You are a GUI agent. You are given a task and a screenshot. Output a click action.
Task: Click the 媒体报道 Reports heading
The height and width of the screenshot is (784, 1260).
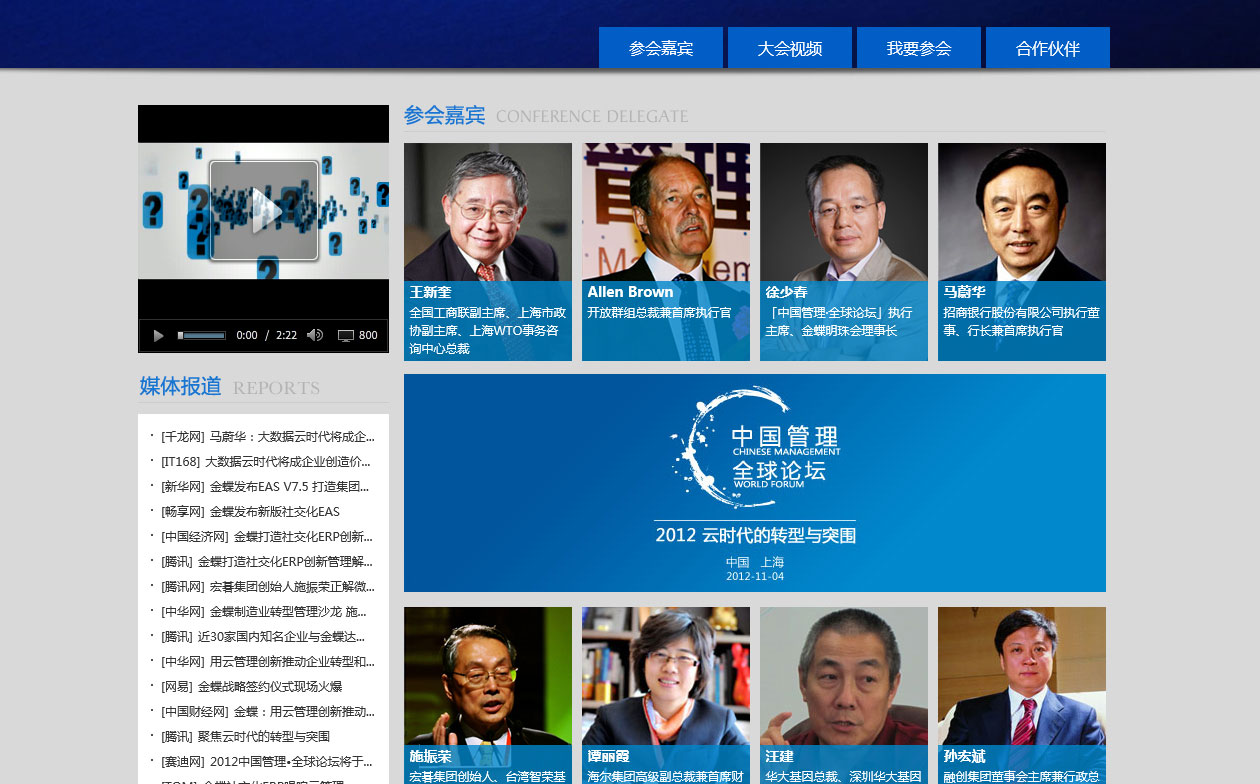point(230,387)
